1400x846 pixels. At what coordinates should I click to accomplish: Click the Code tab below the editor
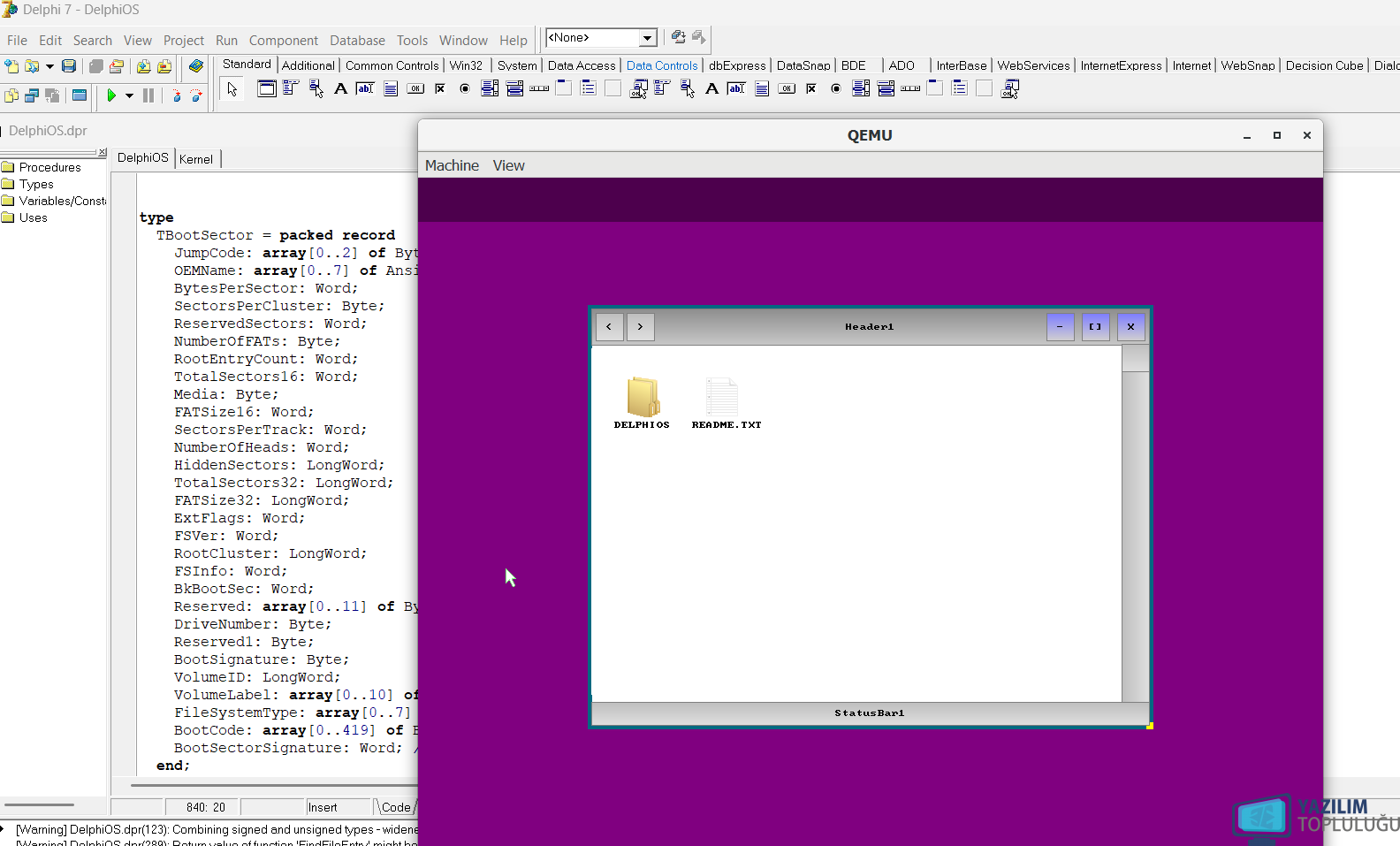tap(396, 807)
